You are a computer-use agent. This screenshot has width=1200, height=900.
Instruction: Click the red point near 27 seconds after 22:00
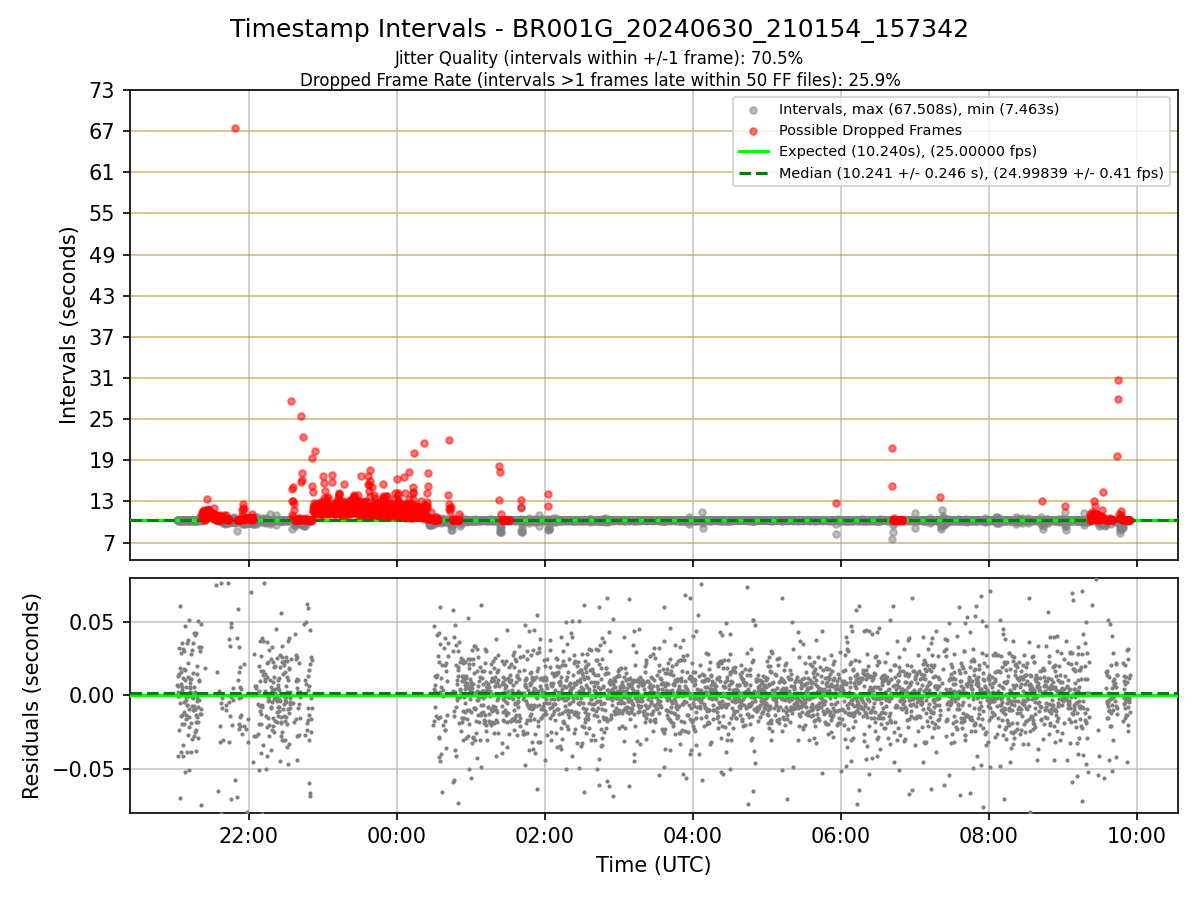(291, 401)
